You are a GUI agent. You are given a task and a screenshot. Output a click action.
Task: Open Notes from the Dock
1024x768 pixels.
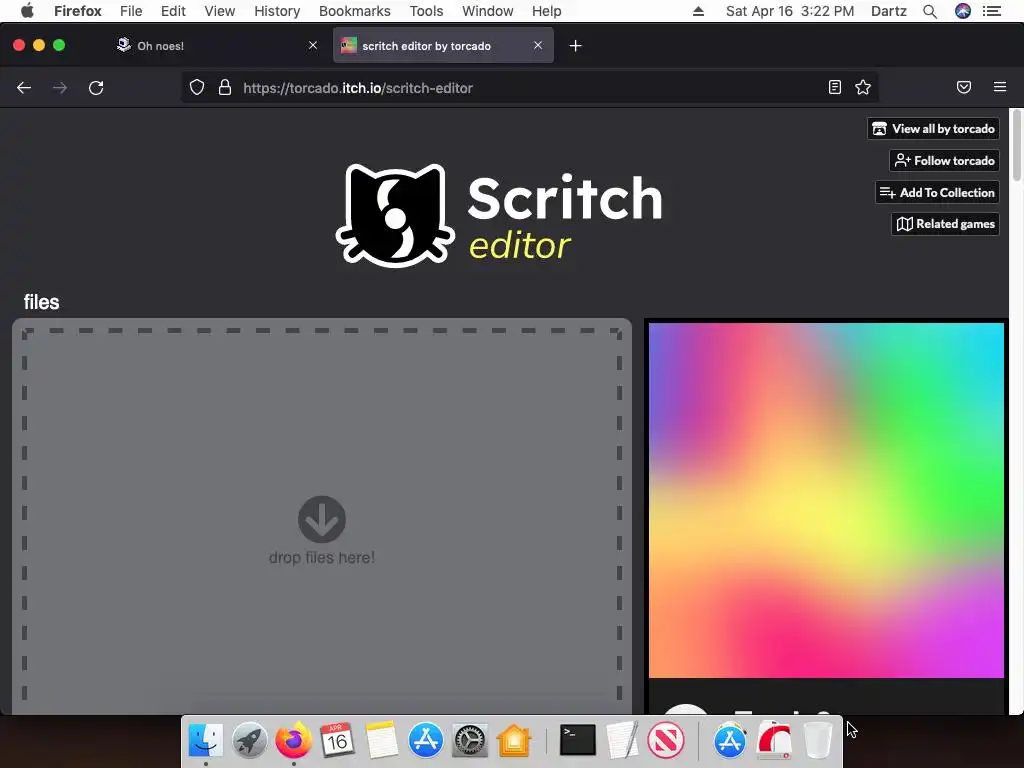(381, 741)
